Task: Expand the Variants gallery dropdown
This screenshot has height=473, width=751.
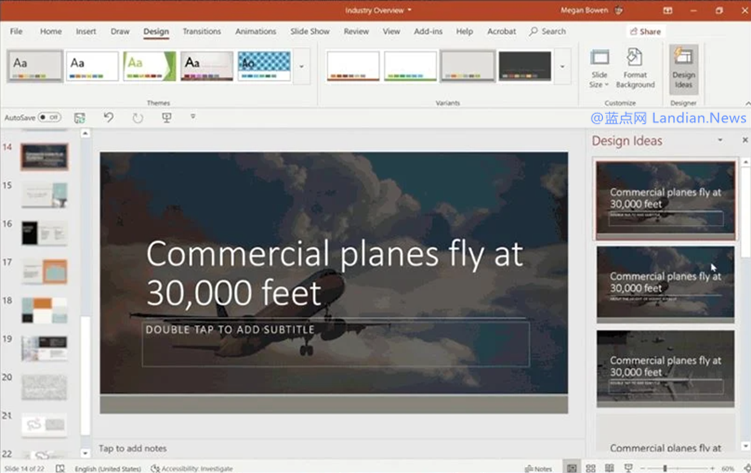Action: tap(563, 66)
